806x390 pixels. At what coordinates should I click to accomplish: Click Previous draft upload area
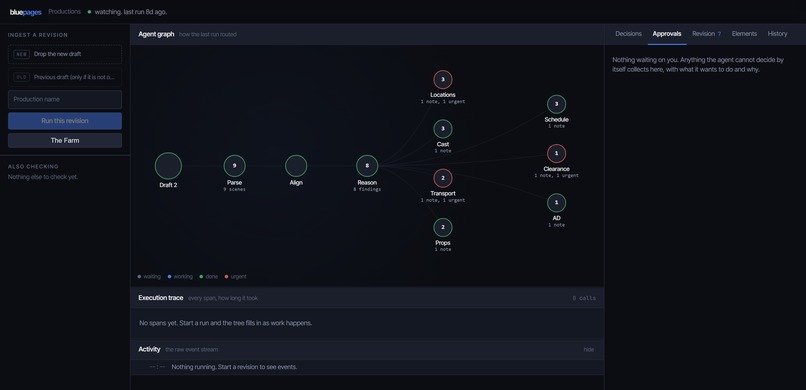click(x=65, y=77)
